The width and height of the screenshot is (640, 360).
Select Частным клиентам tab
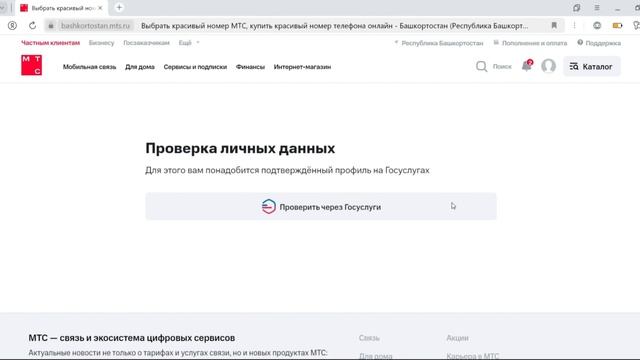click(51, 43)
